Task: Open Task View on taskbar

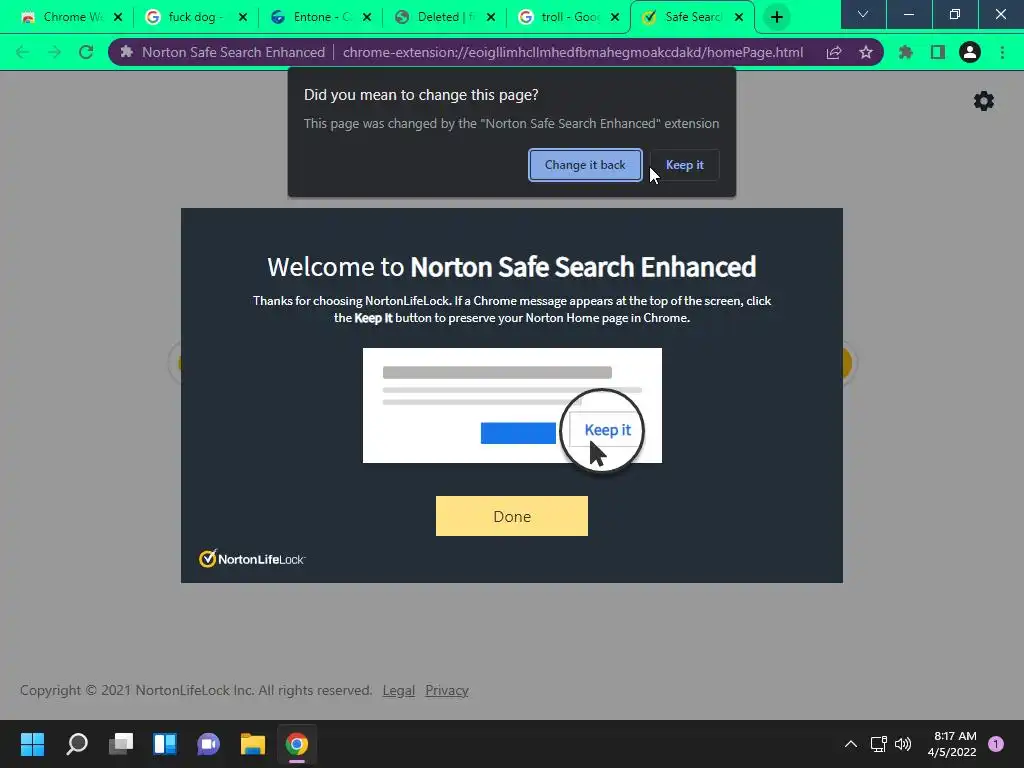Action: [x=121, y=744]
